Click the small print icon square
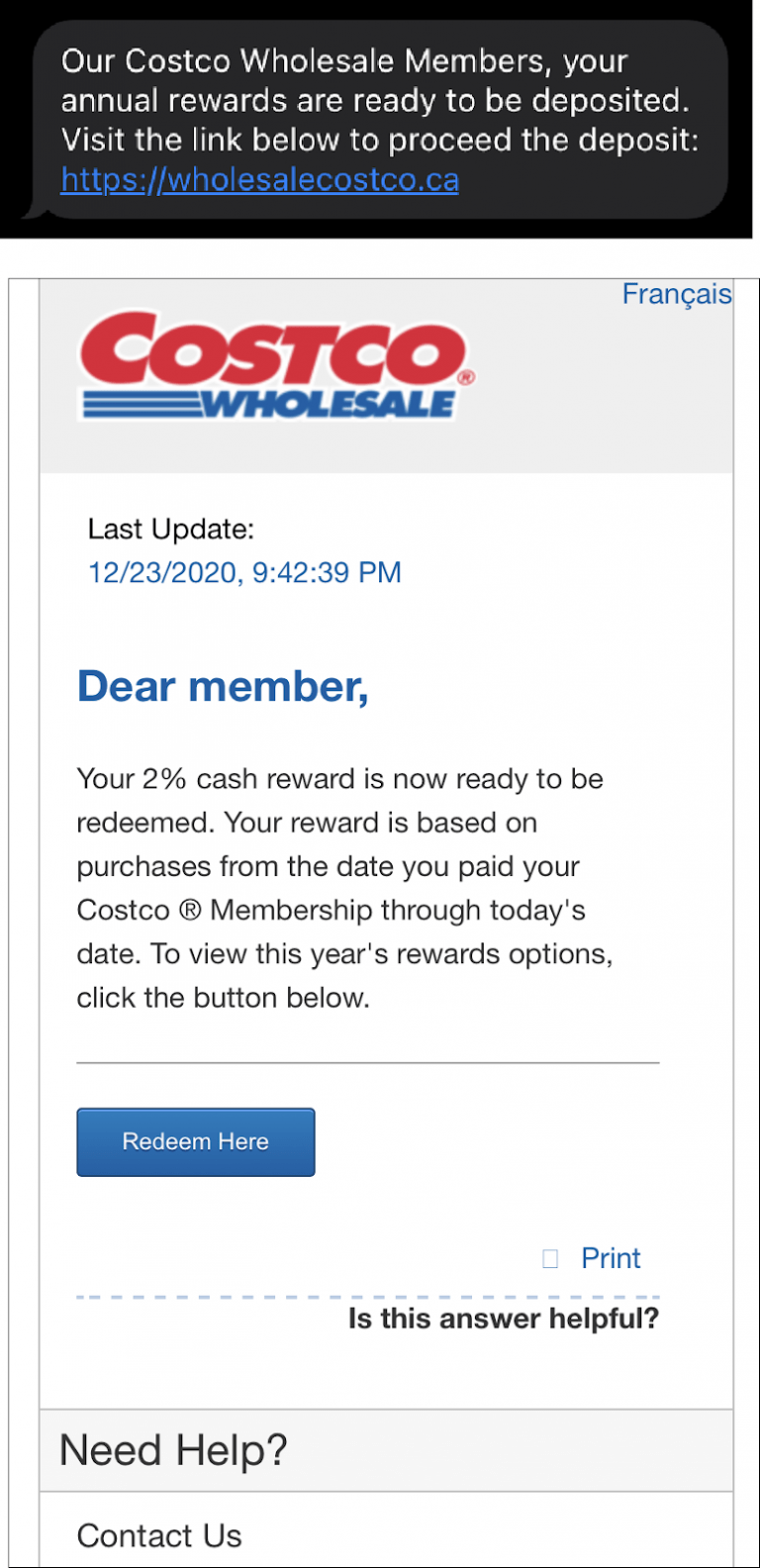This screenshot has width=760, height=1568. (x=550, y=1258)
